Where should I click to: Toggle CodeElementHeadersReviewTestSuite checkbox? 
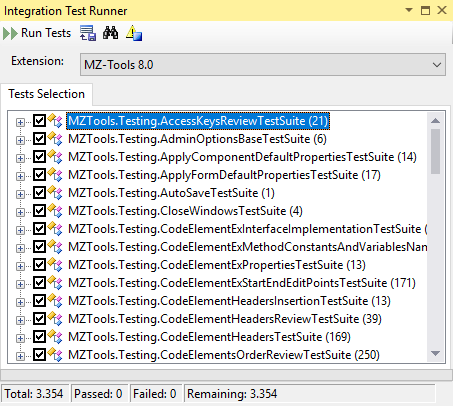[x=39, y=319]
